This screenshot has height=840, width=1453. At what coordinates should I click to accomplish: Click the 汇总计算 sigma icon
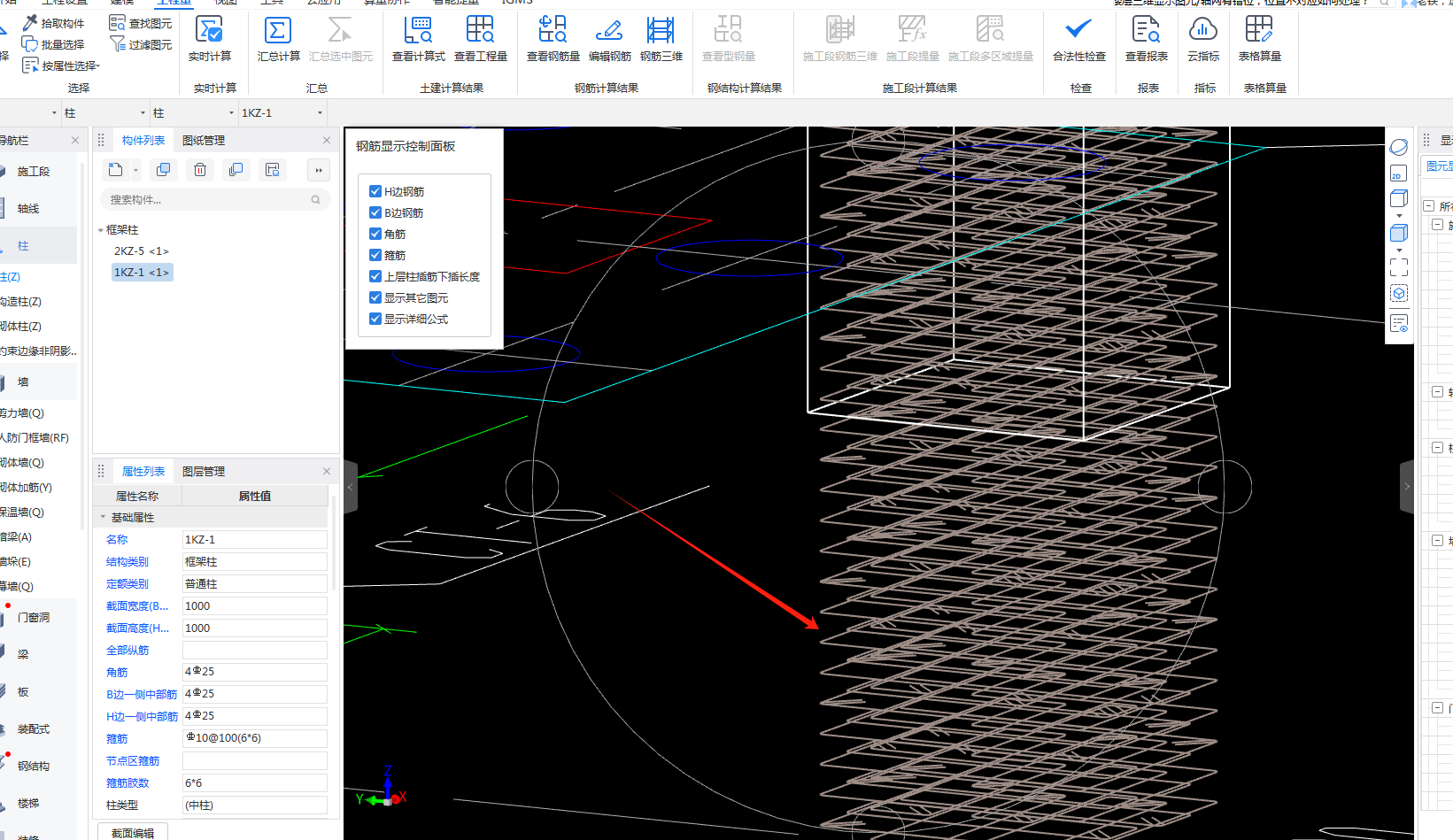[278, 32]
